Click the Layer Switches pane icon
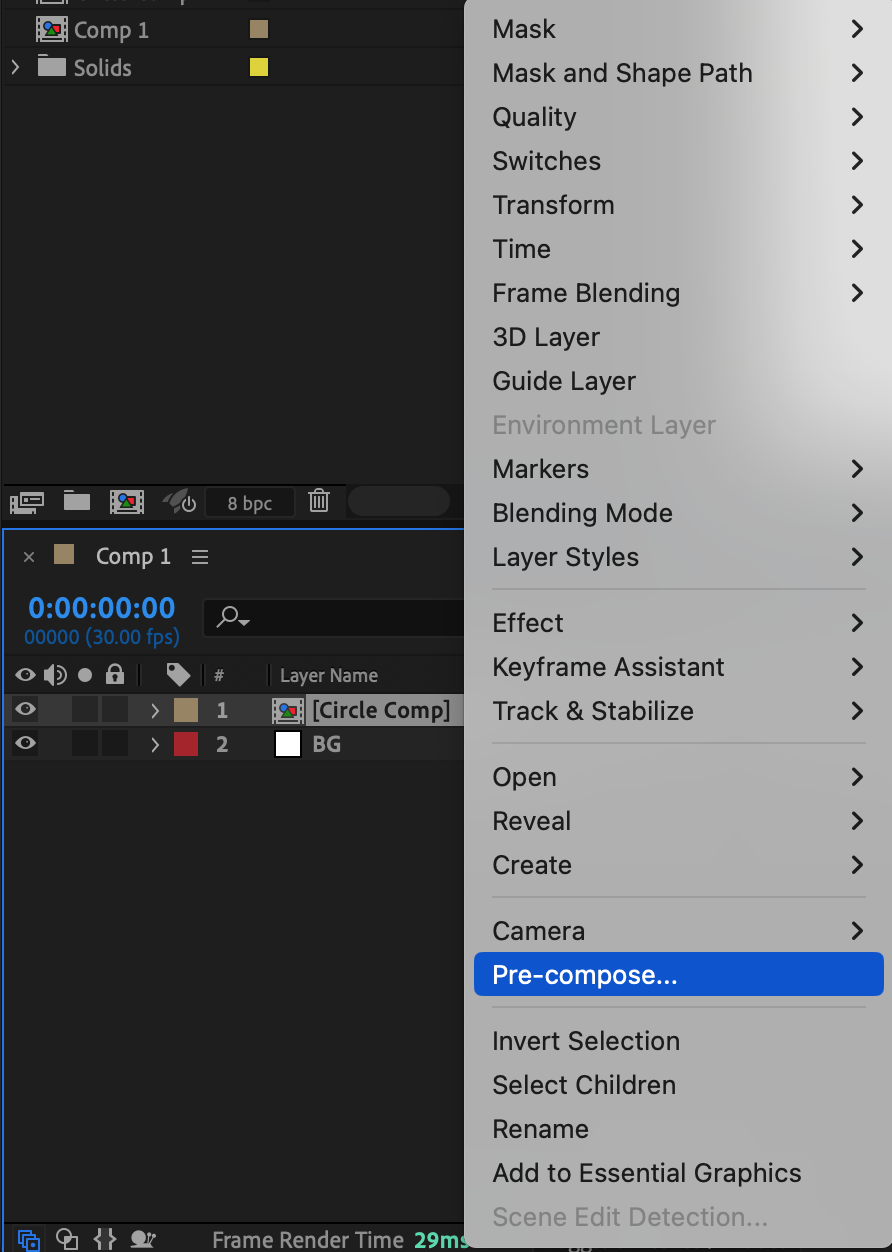Viewport: 892px width, 1252px height. 29,1239
